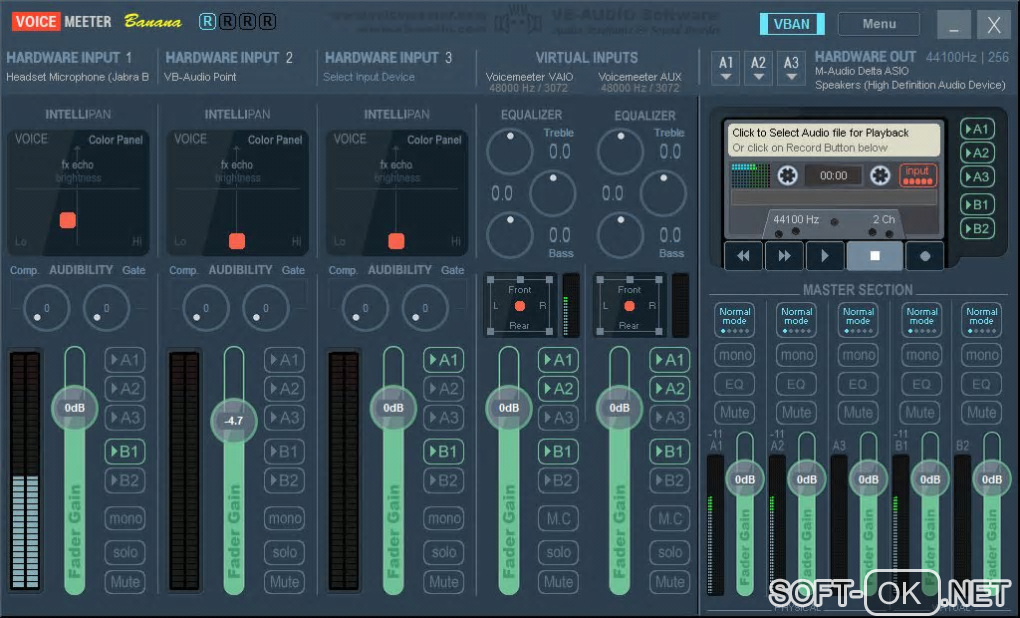The width and height of the screenshot is (1020, 618).
Task: Open Color Panel on Hardware Input 1
Action: coord(115,139)
